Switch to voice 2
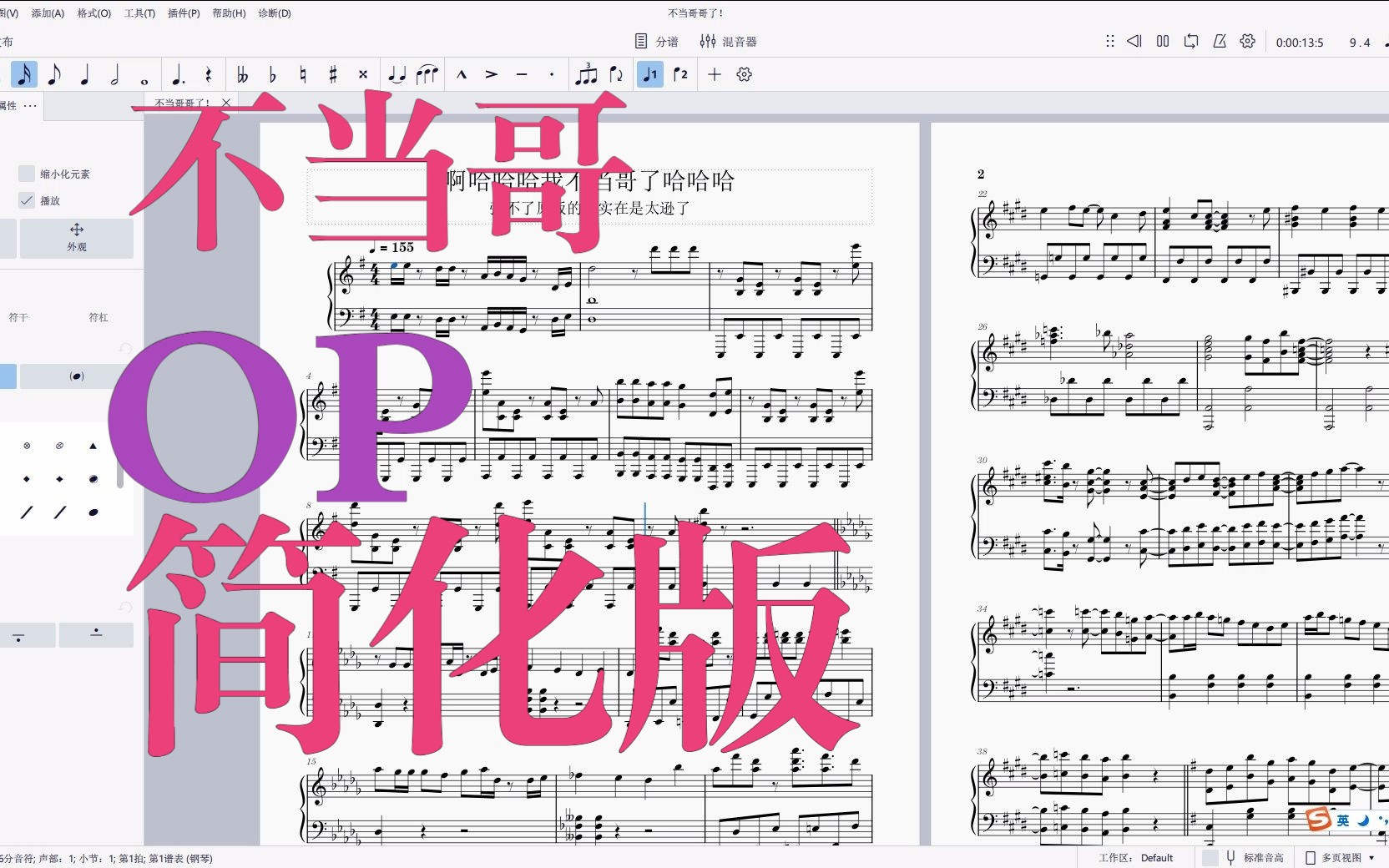The image size is (1389, 868). click(x=680, y=74)
